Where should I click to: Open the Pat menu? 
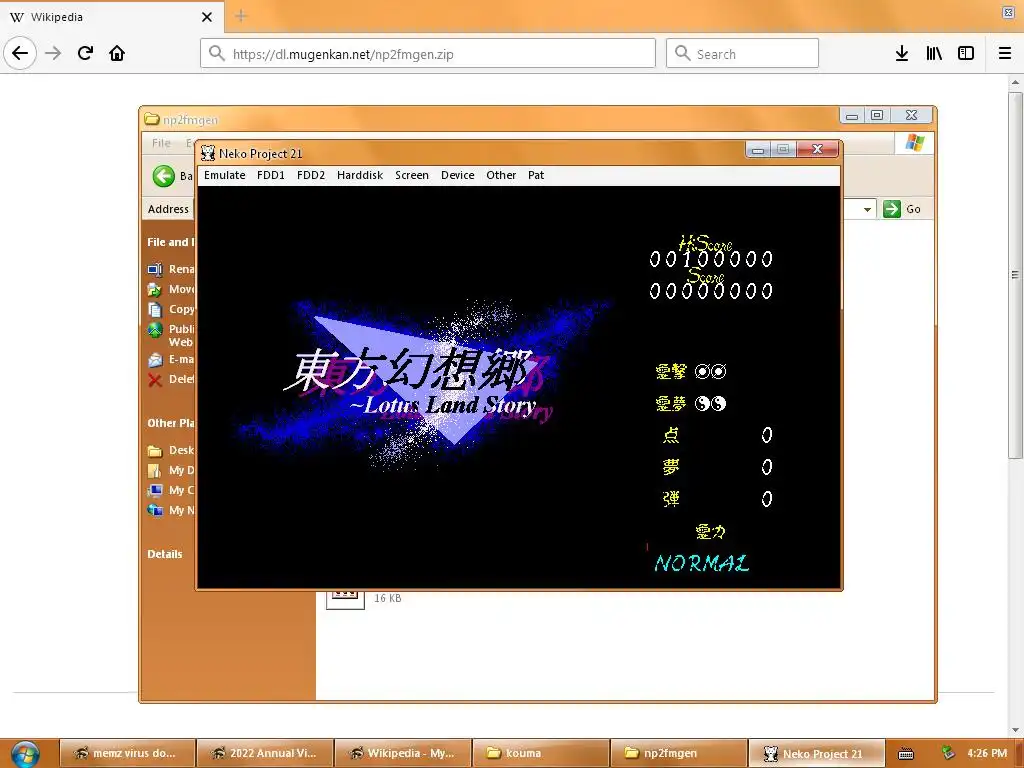pos(536,175)
